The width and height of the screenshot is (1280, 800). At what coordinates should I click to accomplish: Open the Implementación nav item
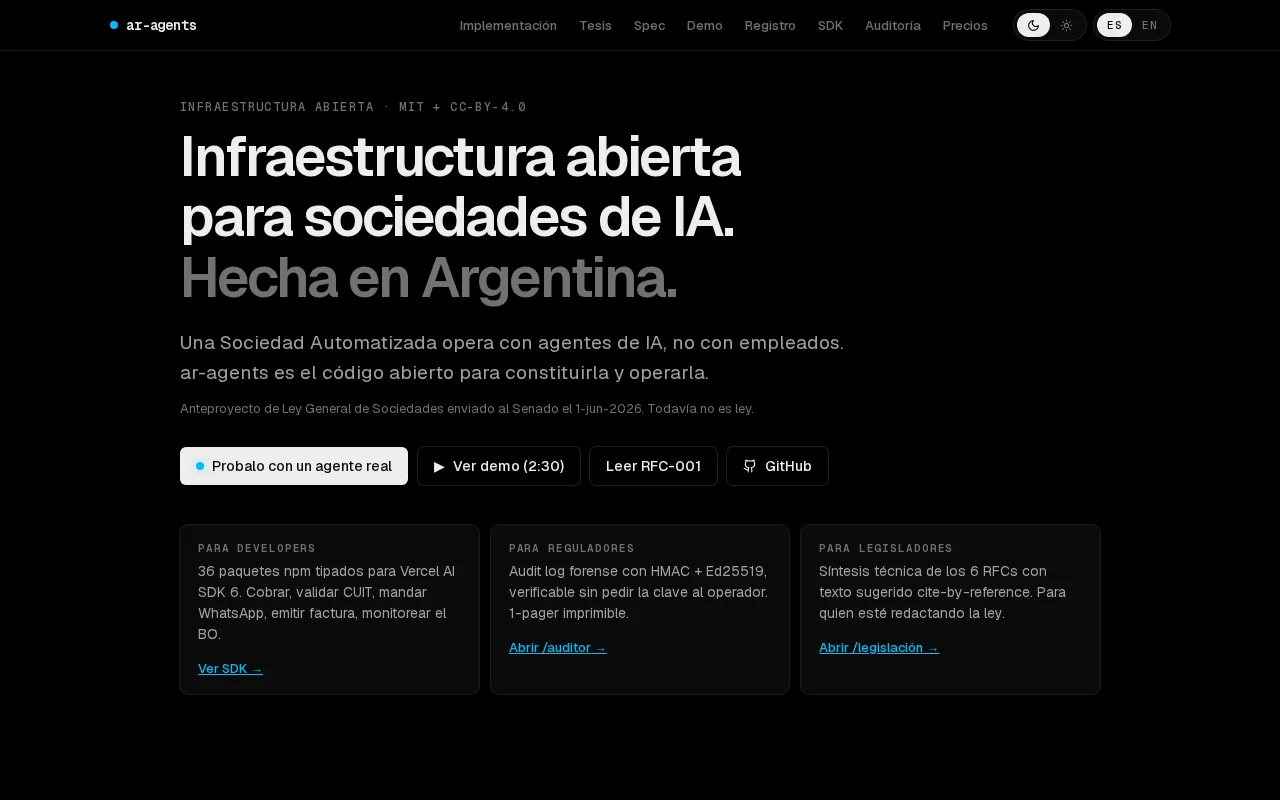point(508,25)
